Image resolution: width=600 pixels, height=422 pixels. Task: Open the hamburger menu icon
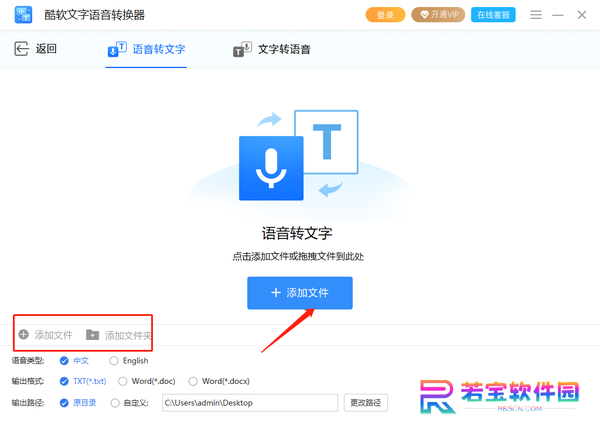click(536, 15)
